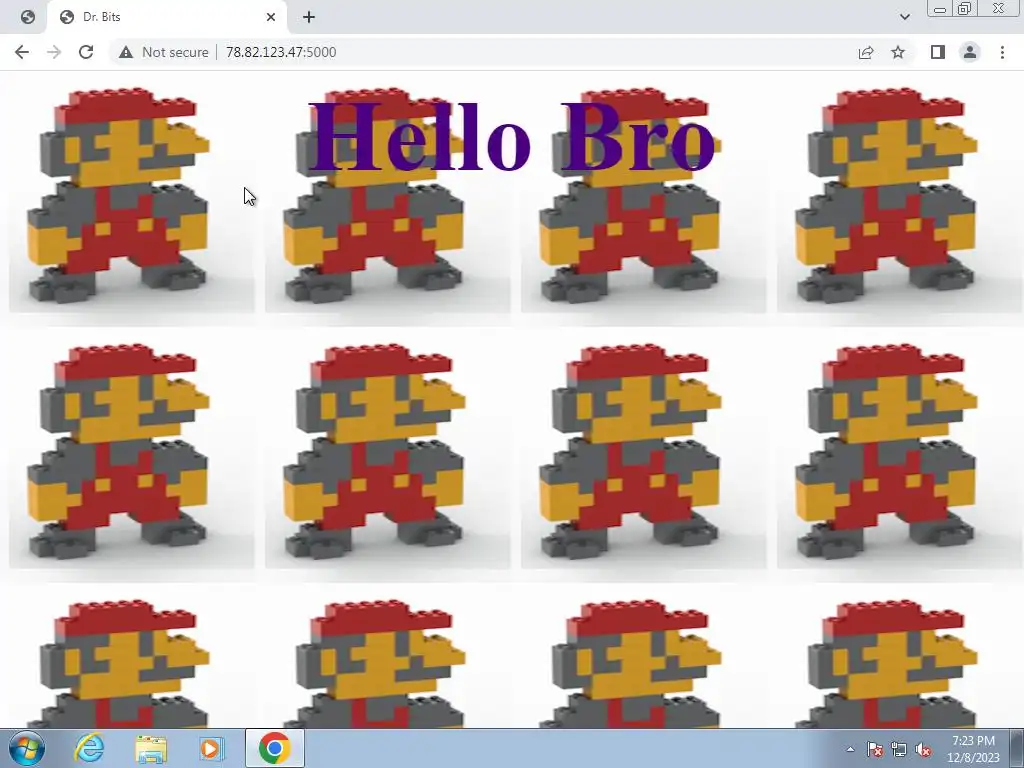
Task: Open a new tab
Action: (309, 17)
